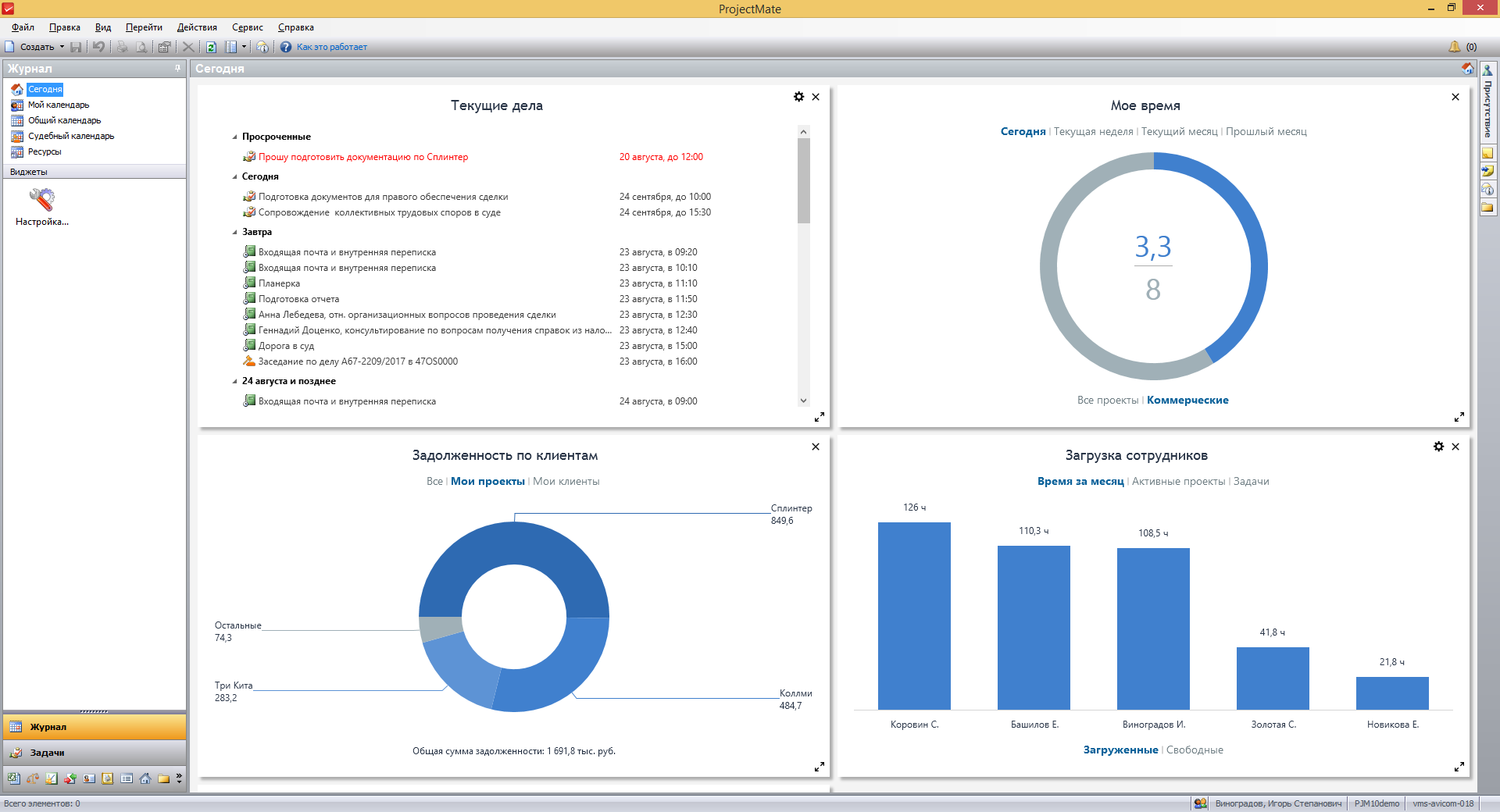Open Настройка widgets wrench icon
This screenshot has width=1500, height=812.
[42, 200]
